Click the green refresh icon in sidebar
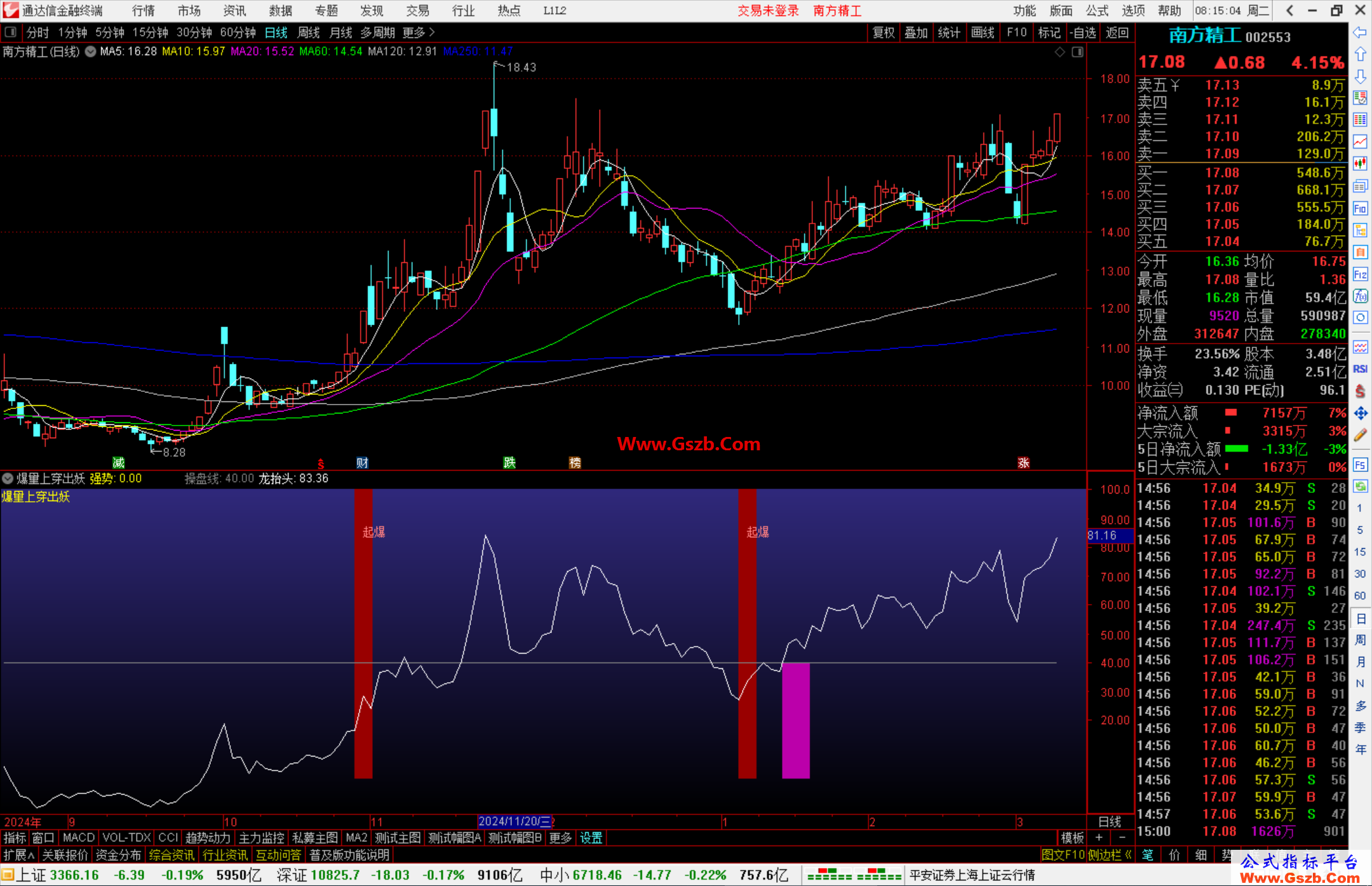 click(1360, 487)
